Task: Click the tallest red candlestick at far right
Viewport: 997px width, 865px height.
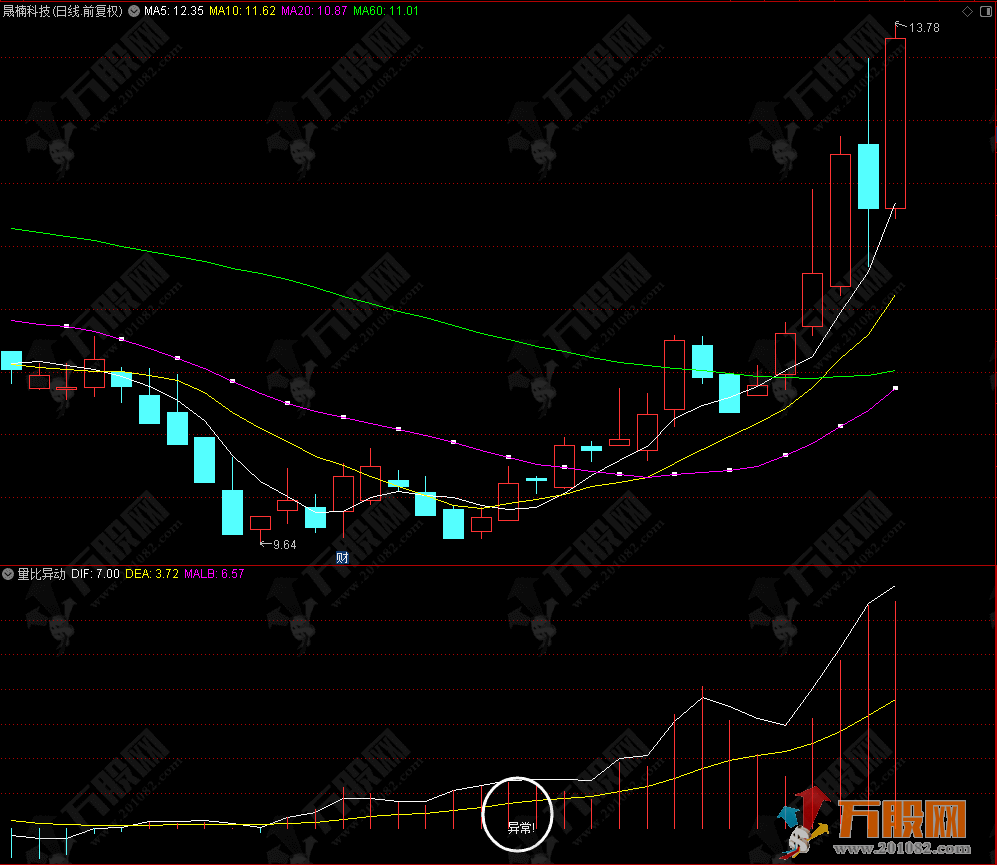Action: [x=895, y=123]
